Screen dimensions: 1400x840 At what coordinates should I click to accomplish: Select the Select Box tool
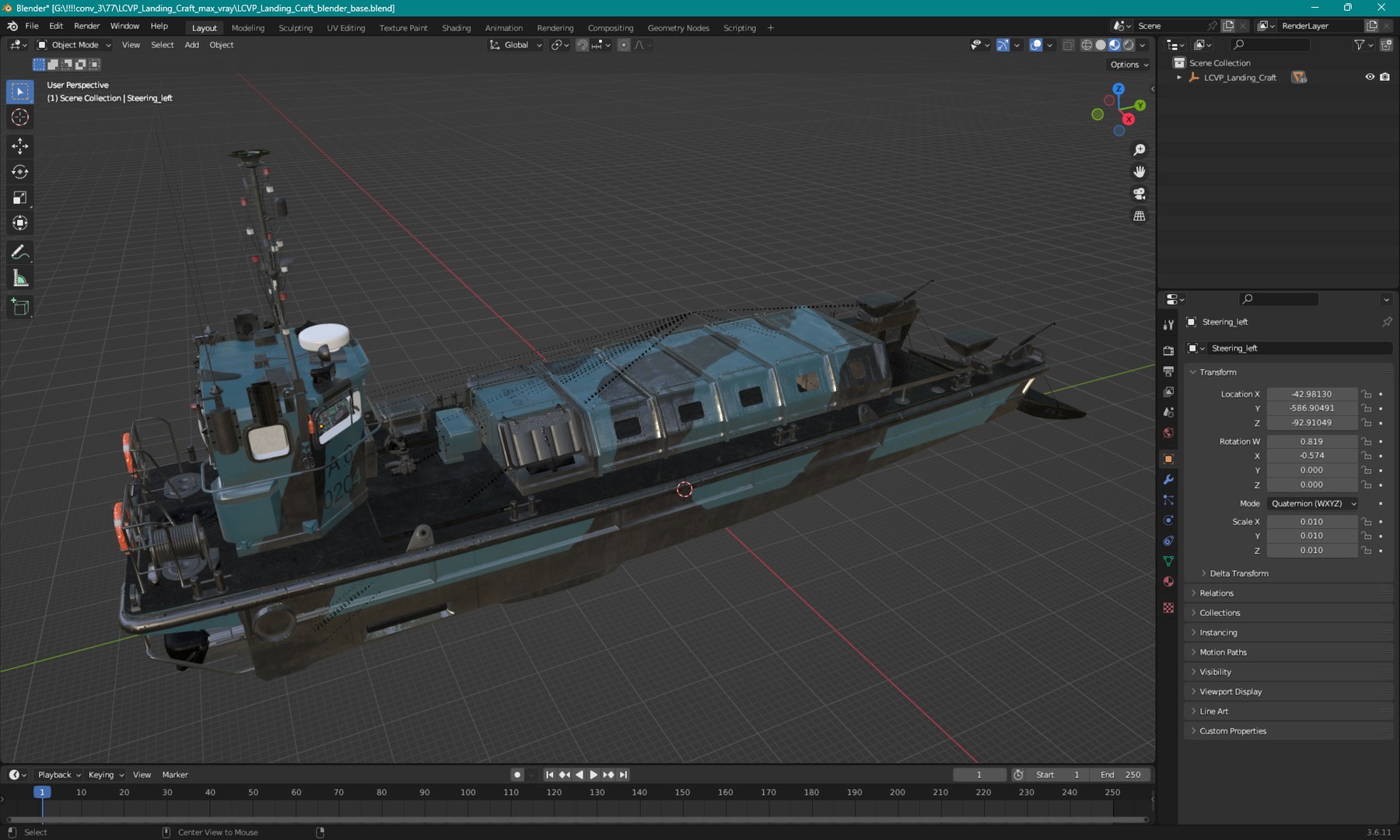pos(20,92)
